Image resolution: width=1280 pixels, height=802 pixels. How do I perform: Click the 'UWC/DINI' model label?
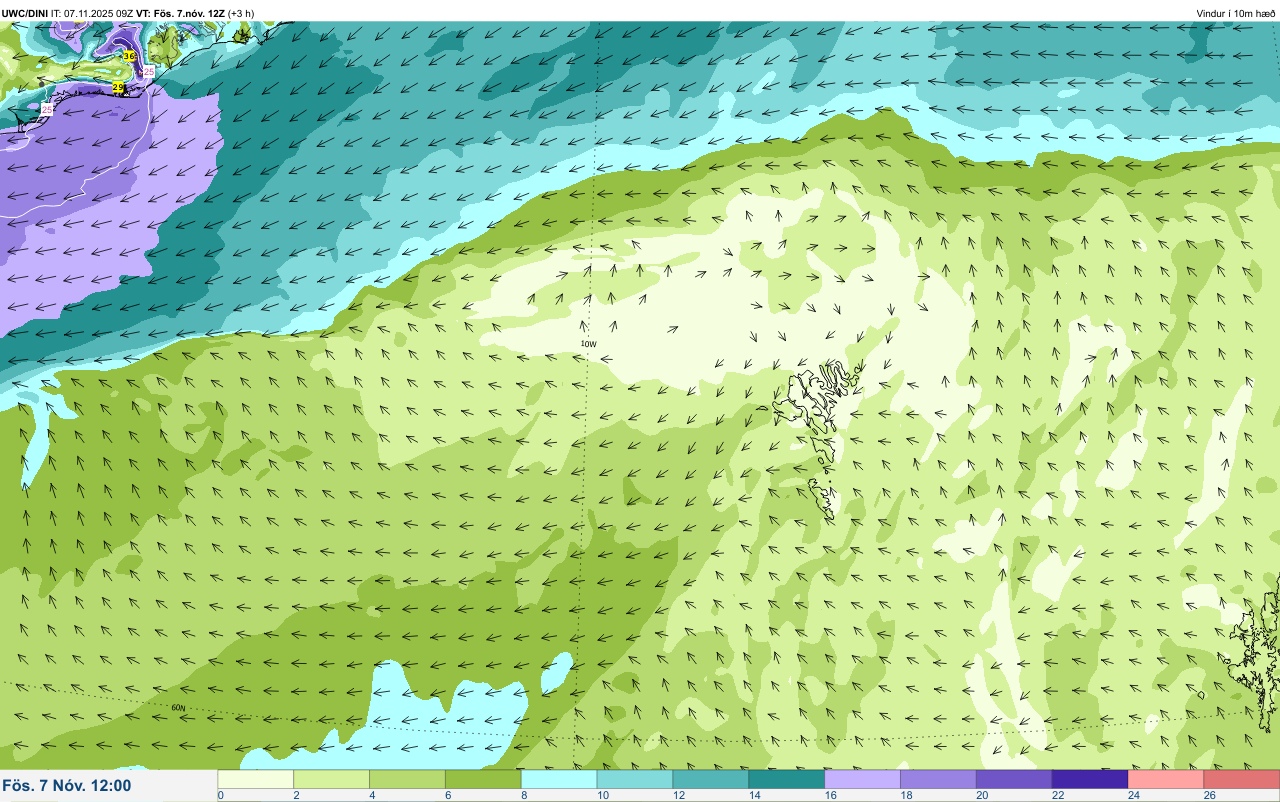tap(25, 13)
